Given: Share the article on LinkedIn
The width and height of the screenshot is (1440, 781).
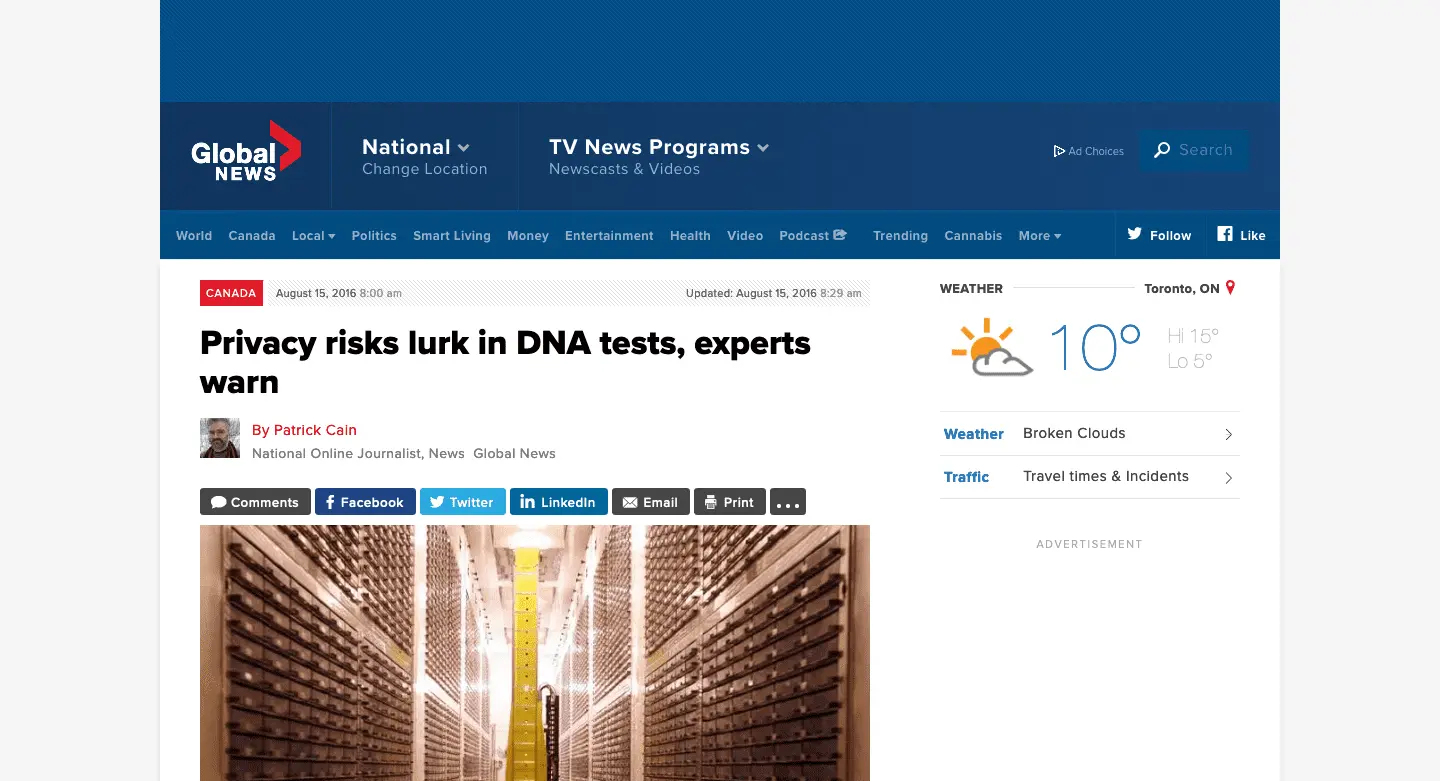Looking at the screenshot, I should (558, 502).
